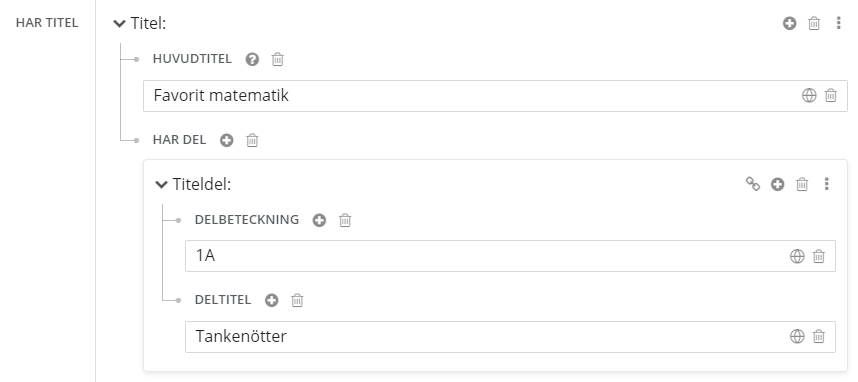858x382 pixels.
Task: Collapse the Titeldel section chevron
Action: pyautogui.click(x=161, y=184)
